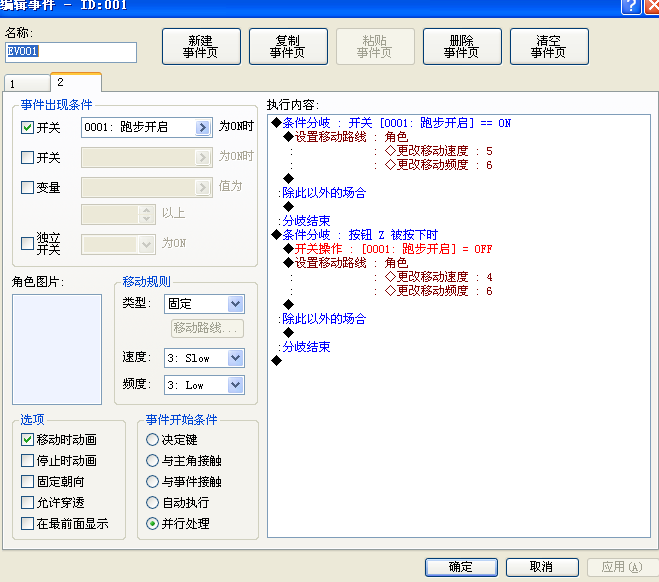Select the 开关操作 [0001: 跑步开启] = OFF line
The height and width of the screenshot is (582, 659).
pyautogui.click(x=388, y=249)
